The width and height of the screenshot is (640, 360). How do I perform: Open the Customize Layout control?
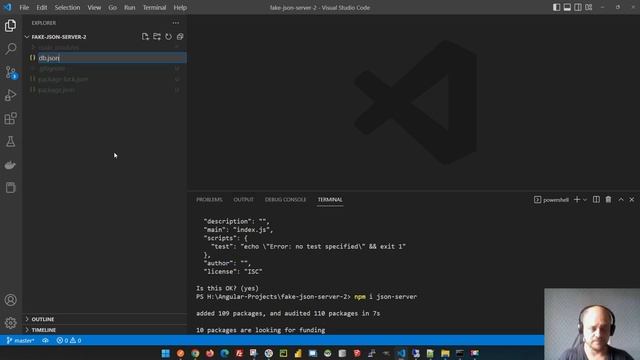pos(589,7)
